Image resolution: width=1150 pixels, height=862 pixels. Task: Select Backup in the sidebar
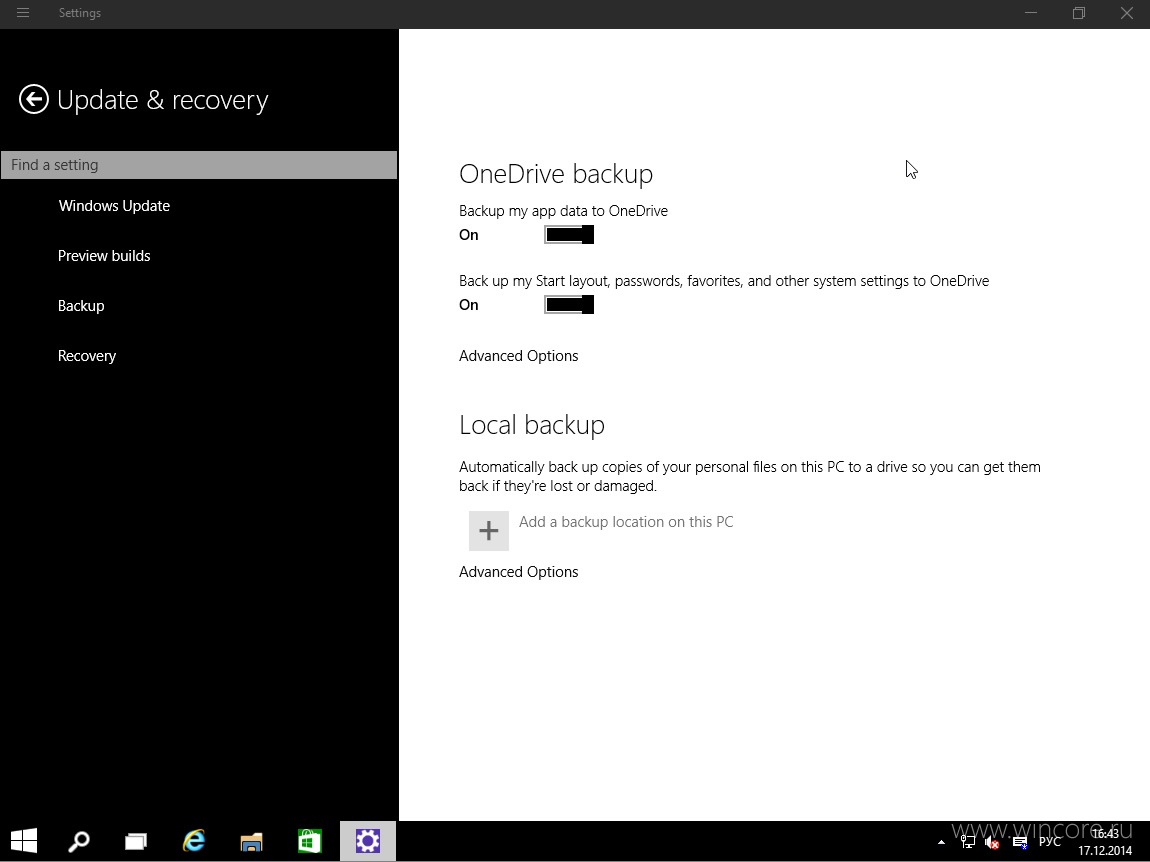coord(81,306)
